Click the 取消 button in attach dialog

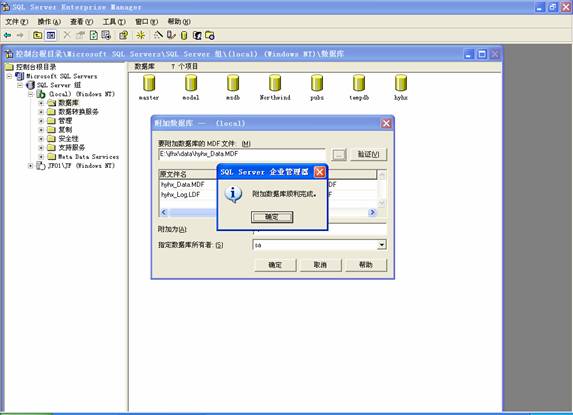click(320, 265)
